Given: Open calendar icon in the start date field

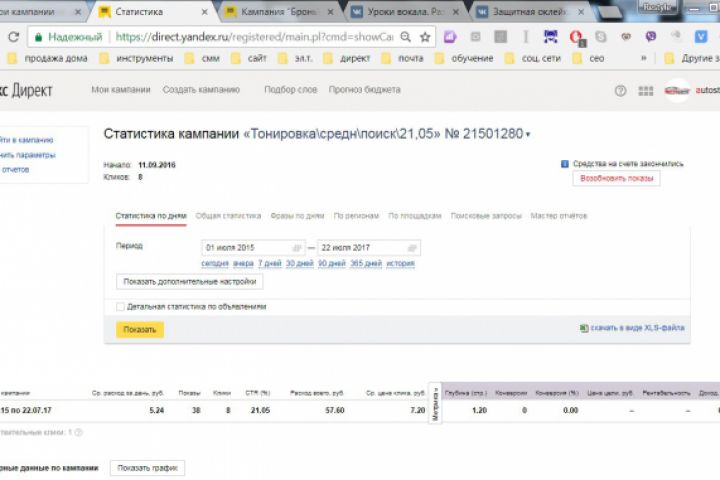Looking at the screenshot, I should coord(297,248).
